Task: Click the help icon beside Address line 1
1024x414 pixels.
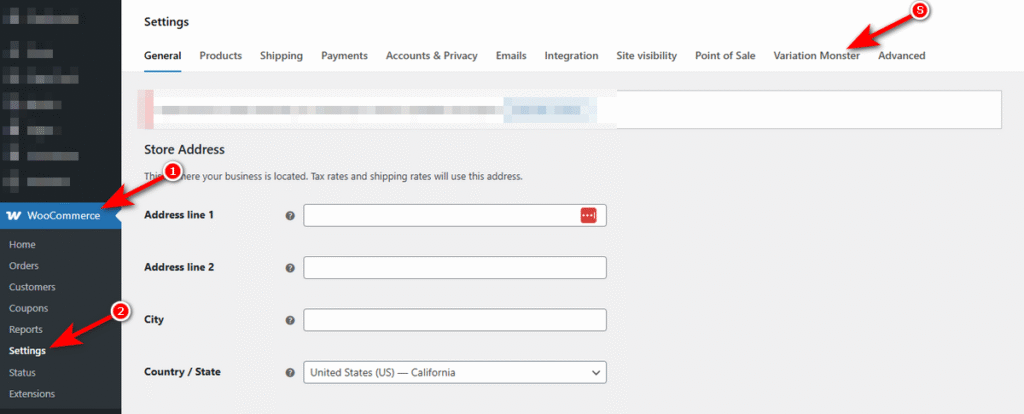Action: 290,216
